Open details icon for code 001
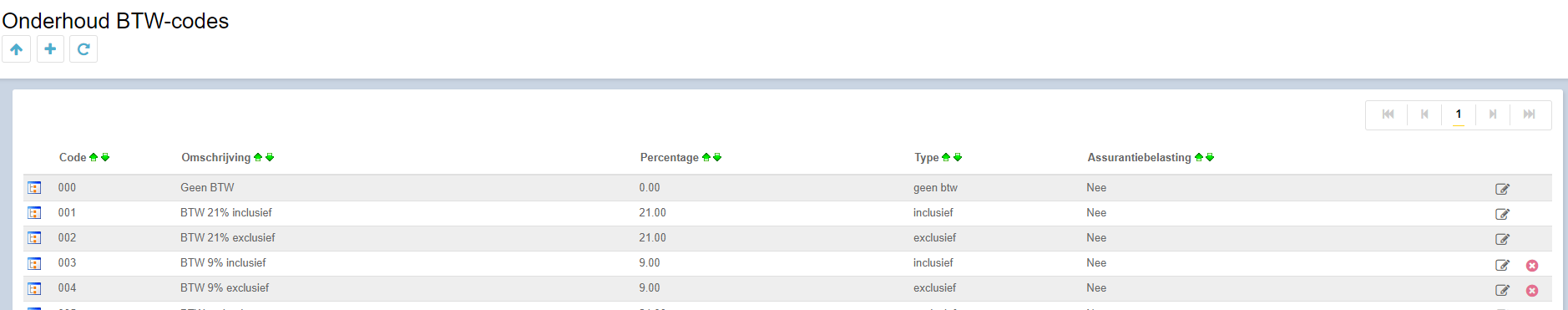 click(34, 213)
